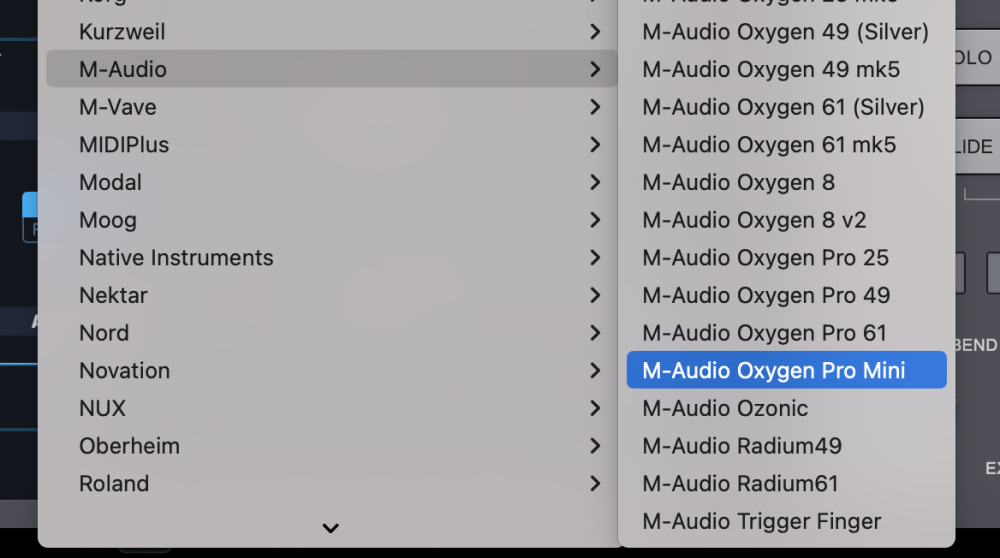Choose M-Audio Trigger Finger

[761, 522]
